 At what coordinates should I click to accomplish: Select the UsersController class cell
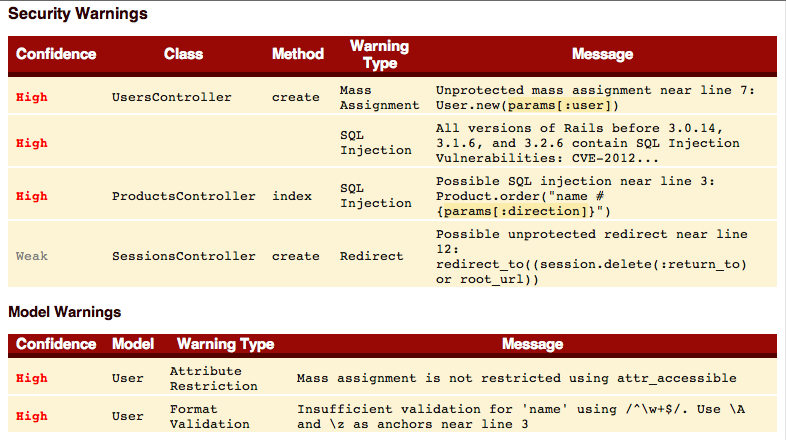click(171, 97)
